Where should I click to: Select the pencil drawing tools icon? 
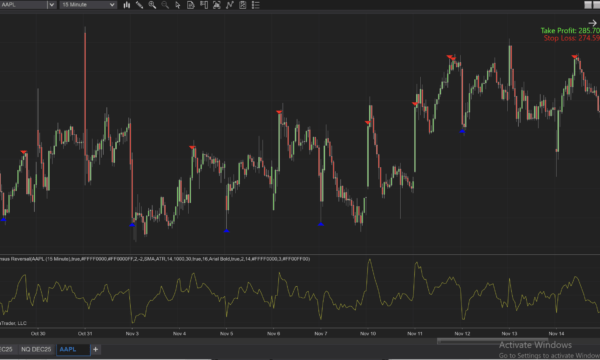[139, 5]
